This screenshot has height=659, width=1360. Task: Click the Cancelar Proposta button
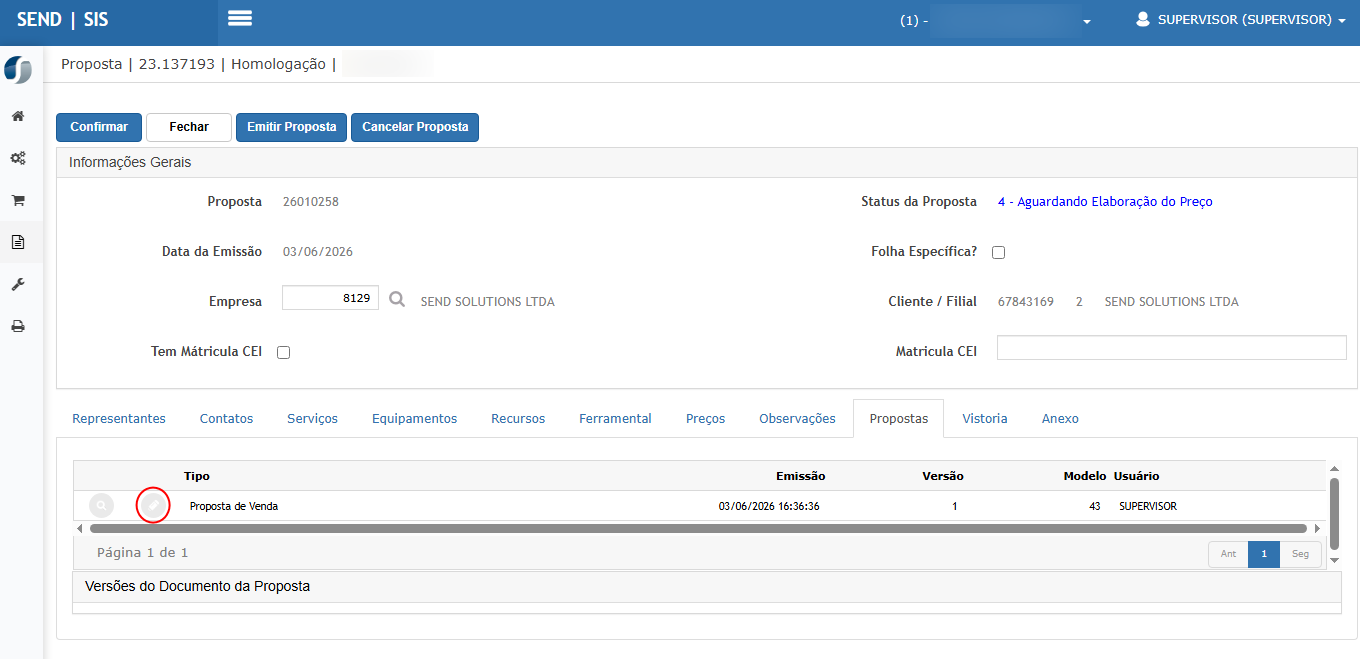click(x=415, y=127)
